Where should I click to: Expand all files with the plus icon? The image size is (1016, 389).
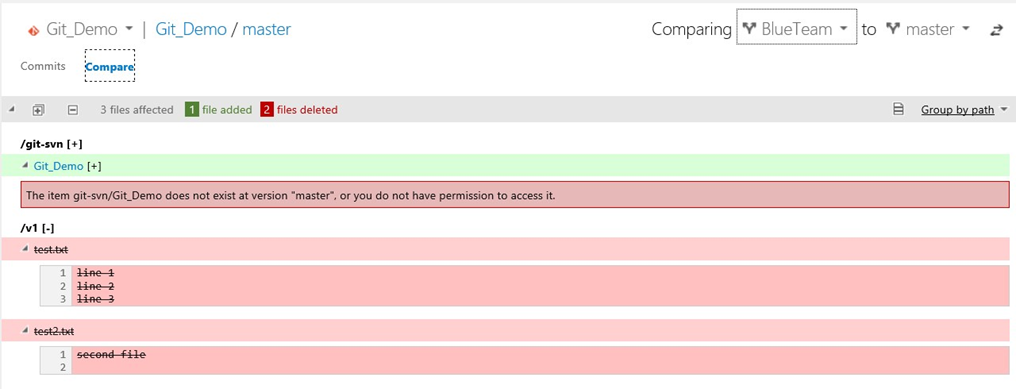pyautogui.click(x=38, y=110)
